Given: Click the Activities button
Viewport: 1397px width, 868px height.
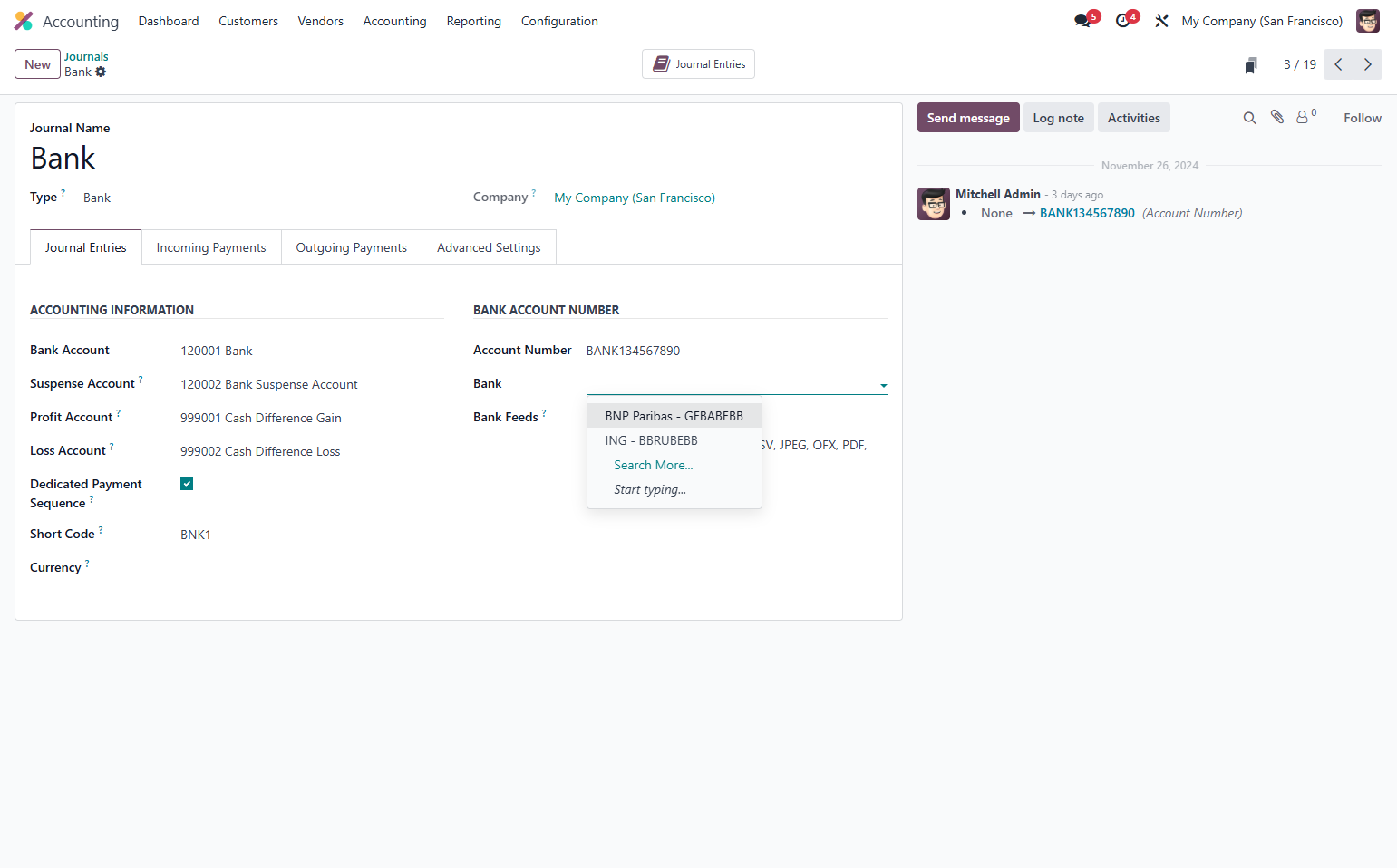Looking at the screenshot, I should tap(1134, 118).
